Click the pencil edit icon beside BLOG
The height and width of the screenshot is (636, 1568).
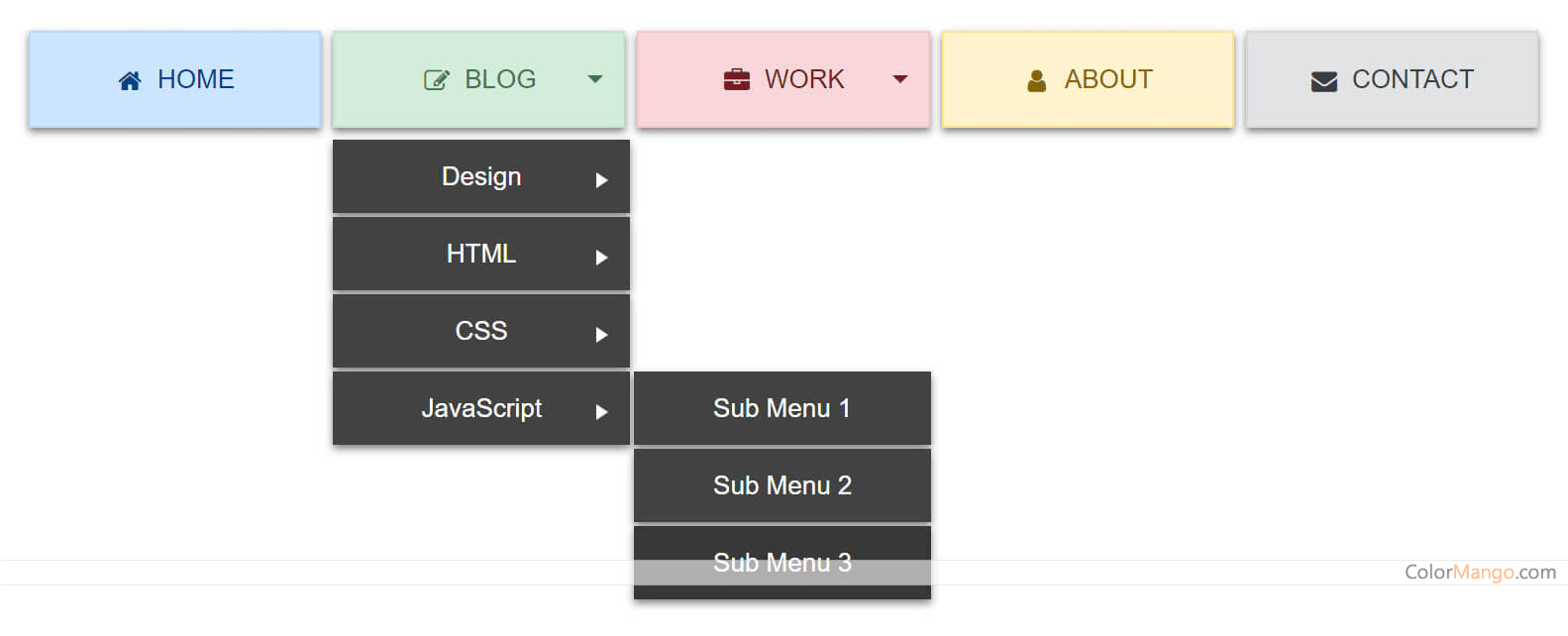(436, 80)
